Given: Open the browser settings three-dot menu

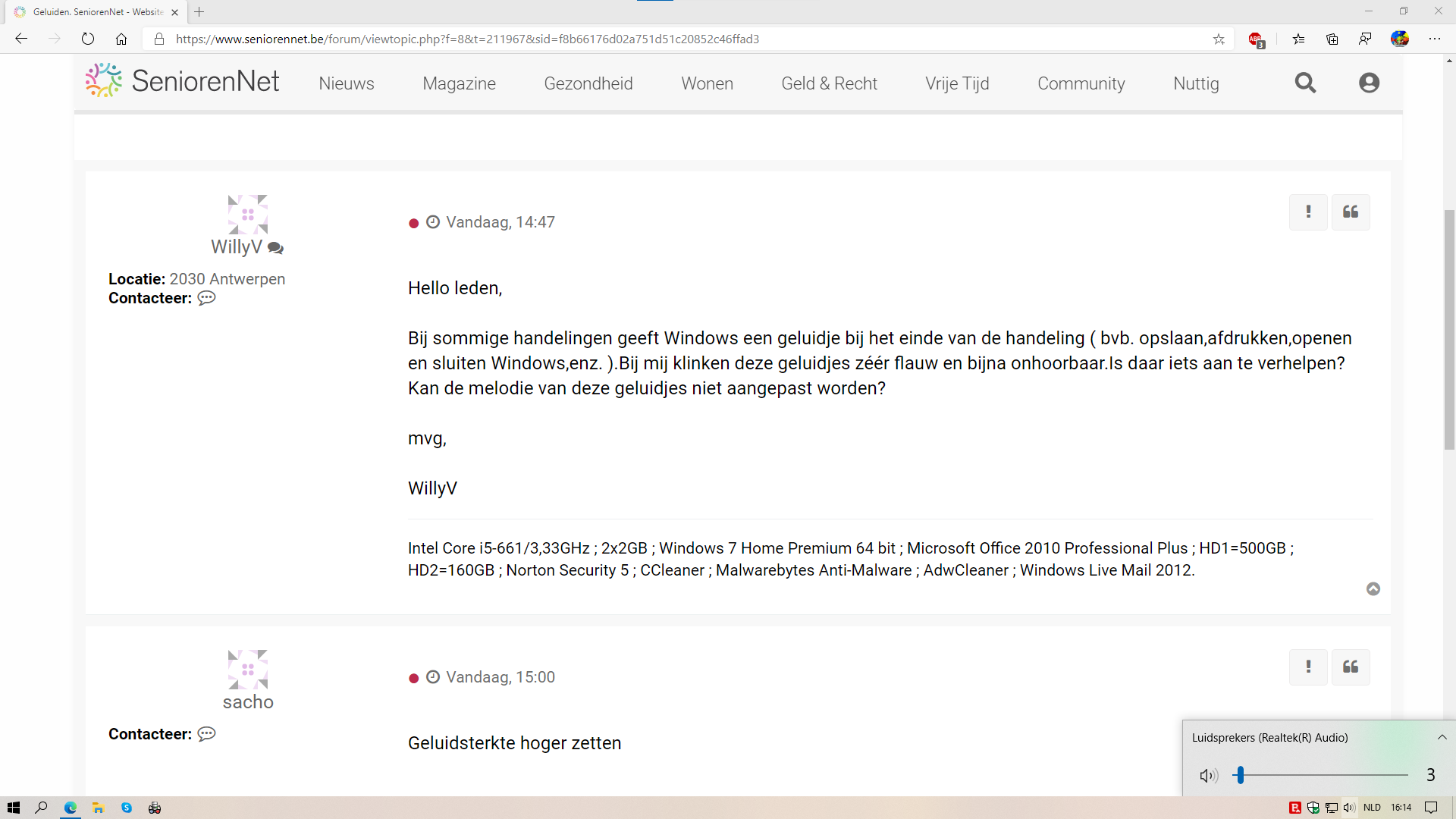Looking at the screenshot, I should [1436, 39].
